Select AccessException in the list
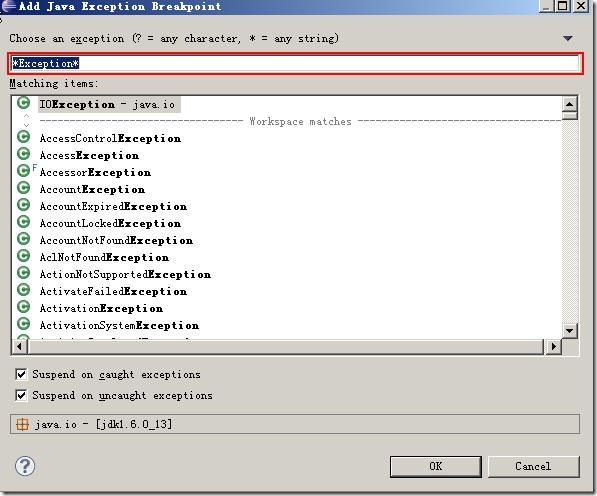The width and height of the screenshot is (597, 496). [89, 155]
